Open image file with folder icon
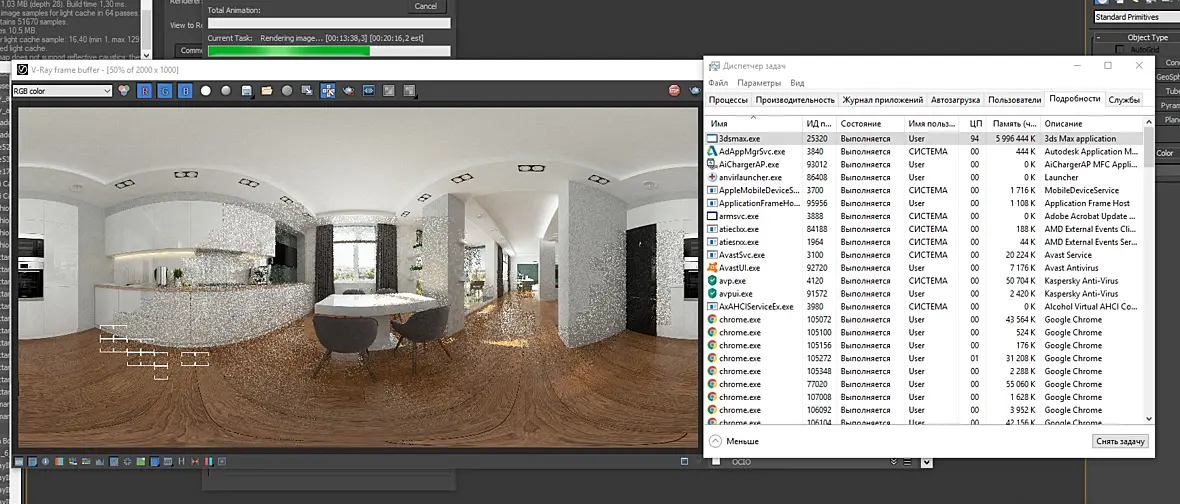 [266, 91]
